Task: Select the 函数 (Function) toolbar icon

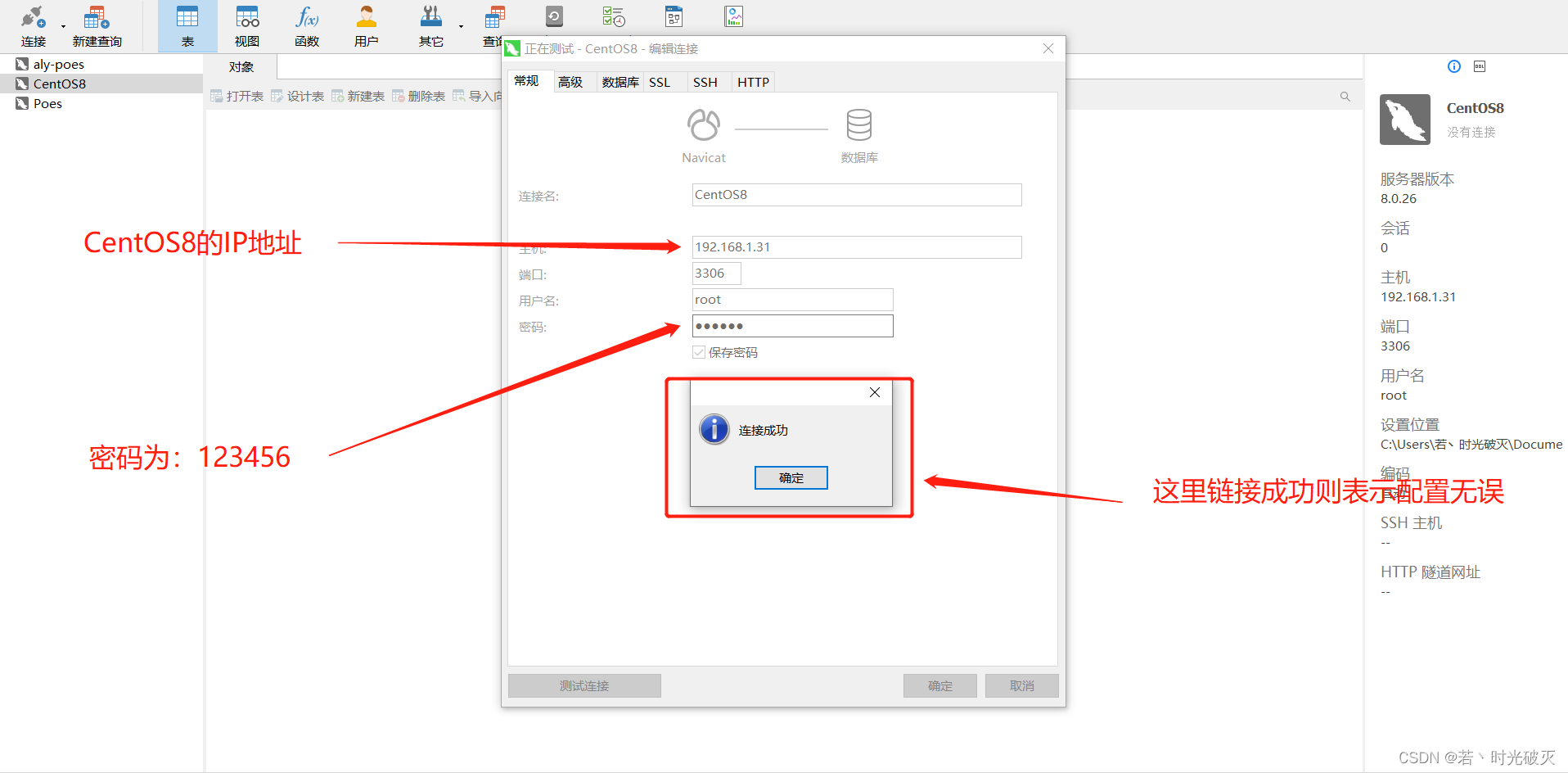Action: point(307,25)
